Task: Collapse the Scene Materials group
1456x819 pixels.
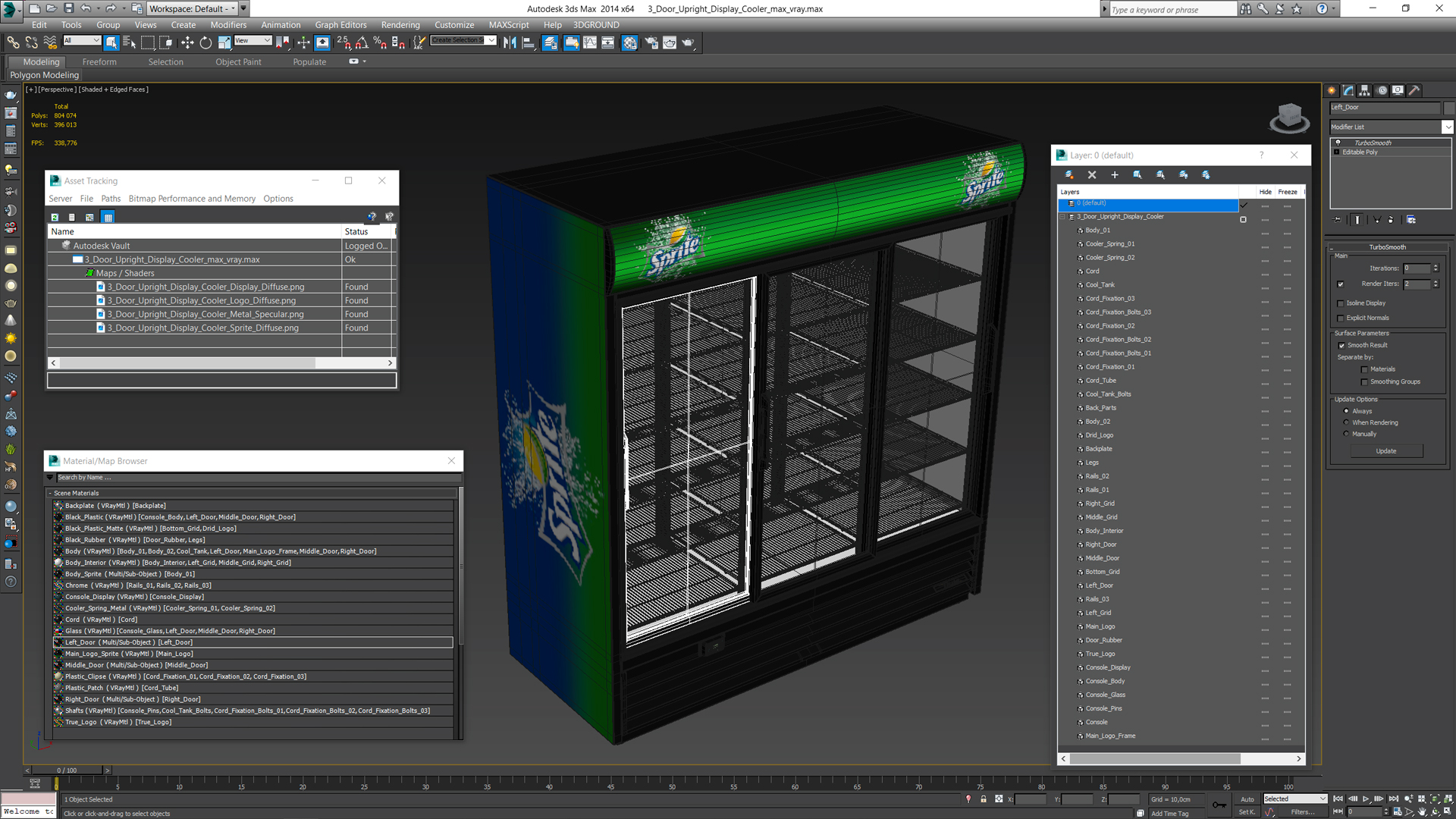Action: point(50,493)
